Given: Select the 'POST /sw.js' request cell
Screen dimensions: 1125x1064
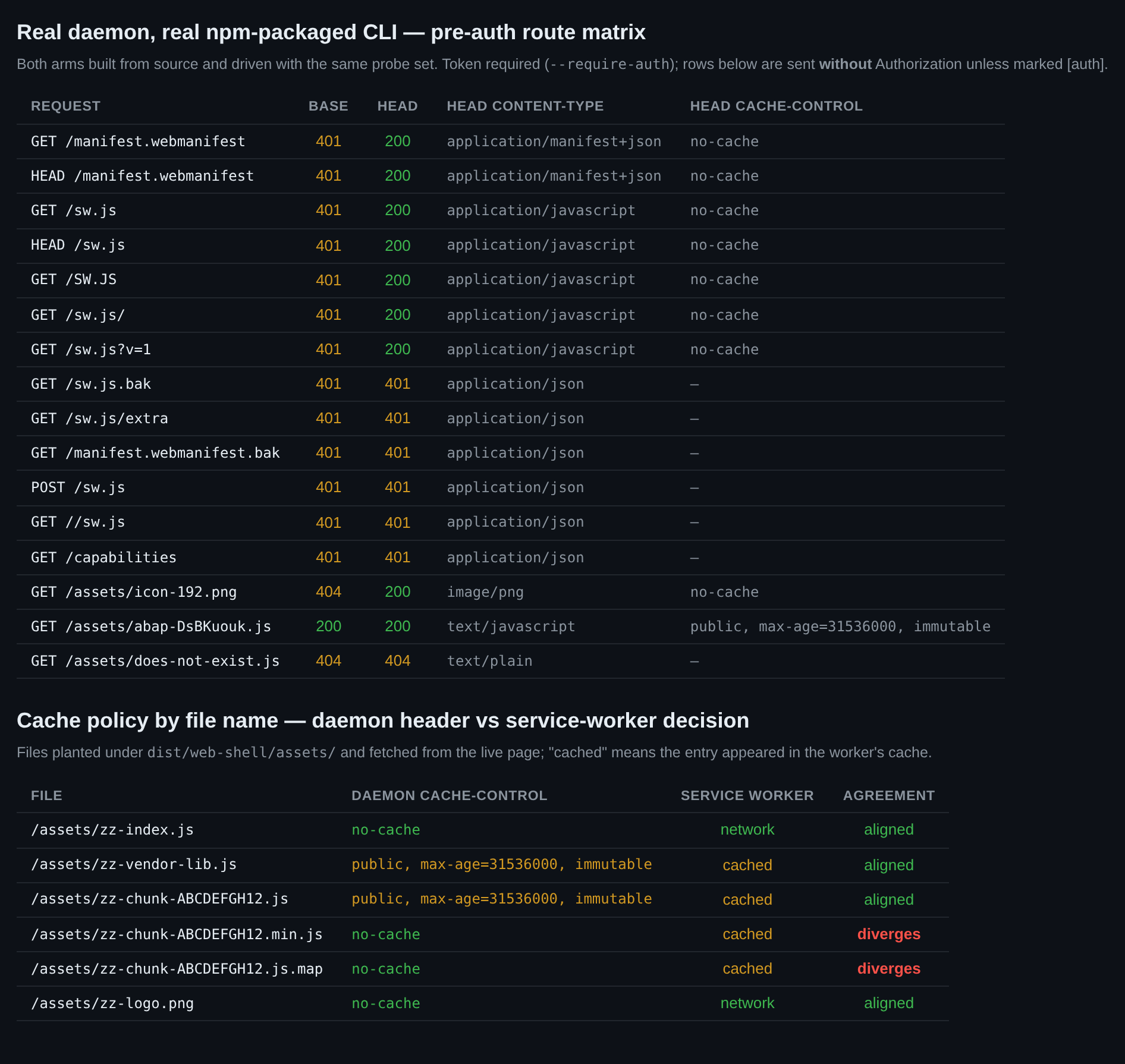Looking at the screenshot, I should [78, 487].
